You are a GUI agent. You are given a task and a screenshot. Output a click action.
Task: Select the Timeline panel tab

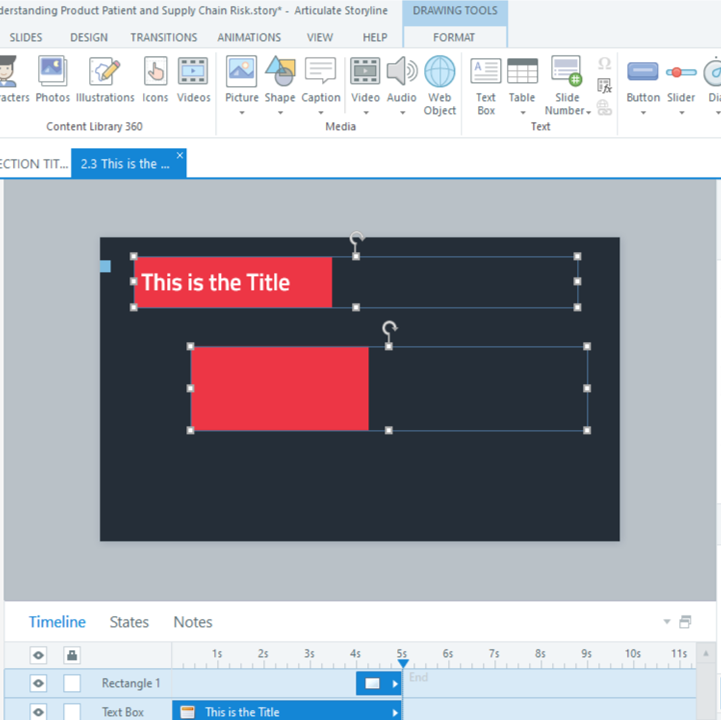(57, 622)
